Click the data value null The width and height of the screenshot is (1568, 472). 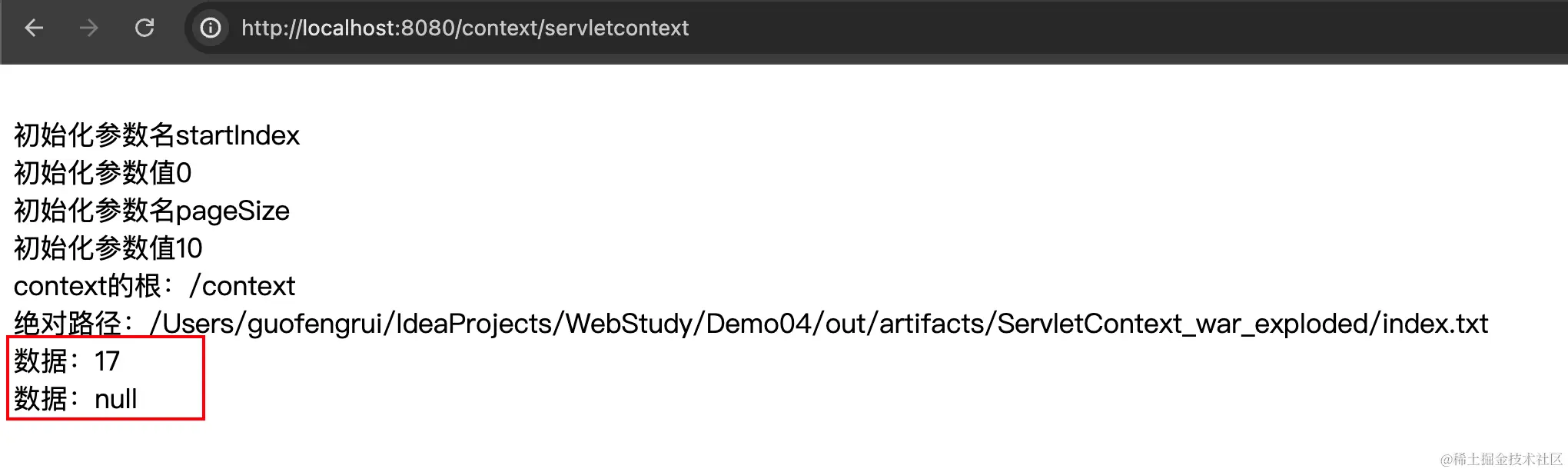pos(116,399)
